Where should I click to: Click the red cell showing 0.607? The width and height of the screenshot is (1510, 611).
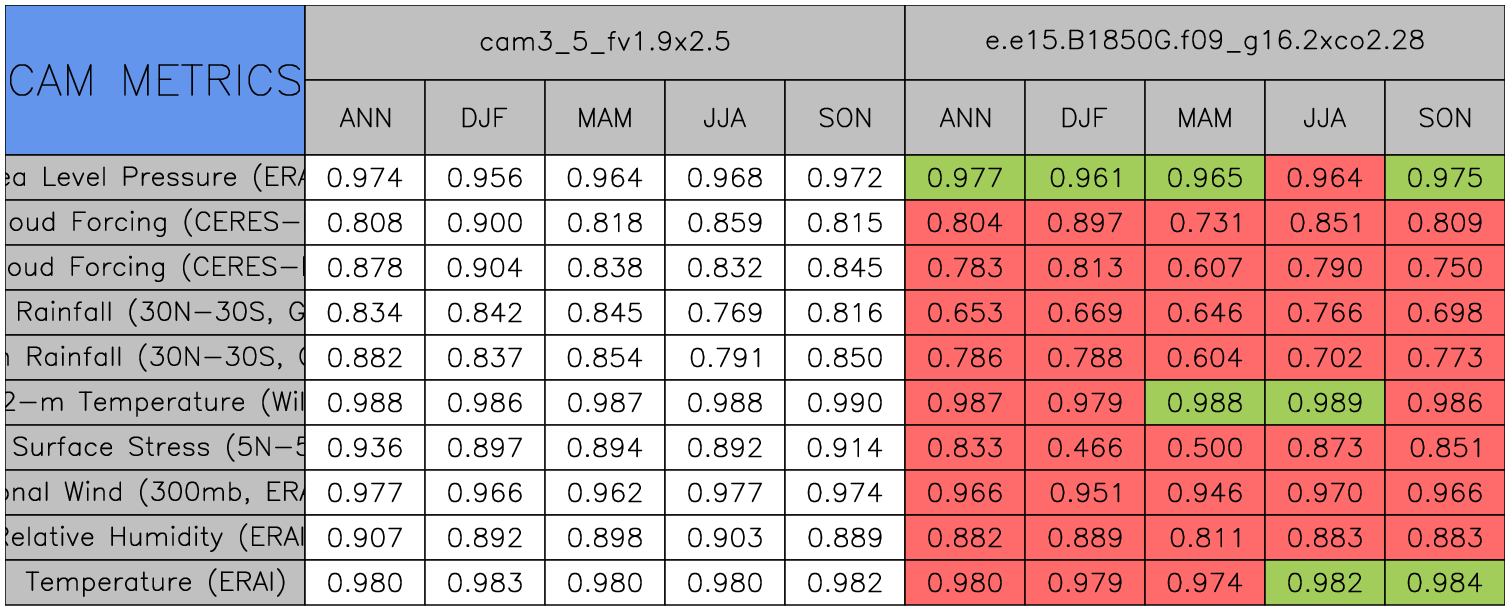pyautogui.click(x=1204, y=268)
